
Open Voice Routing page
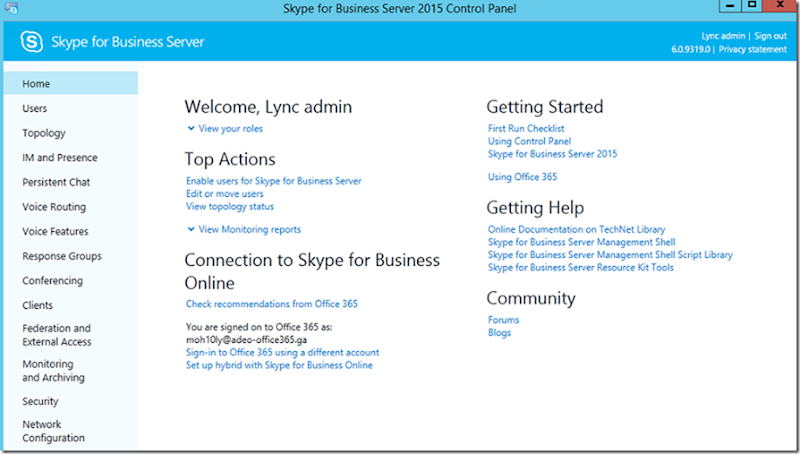click(54, 207)
